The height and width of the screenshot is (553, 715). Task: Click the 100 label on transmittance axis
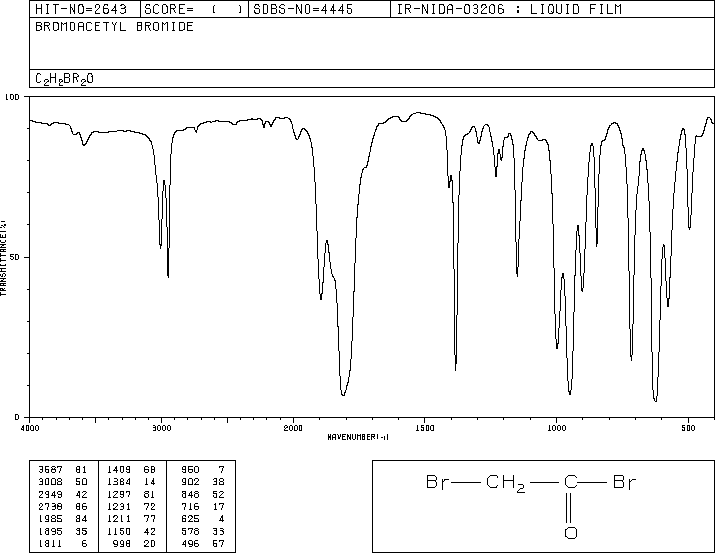click(12, 97)
